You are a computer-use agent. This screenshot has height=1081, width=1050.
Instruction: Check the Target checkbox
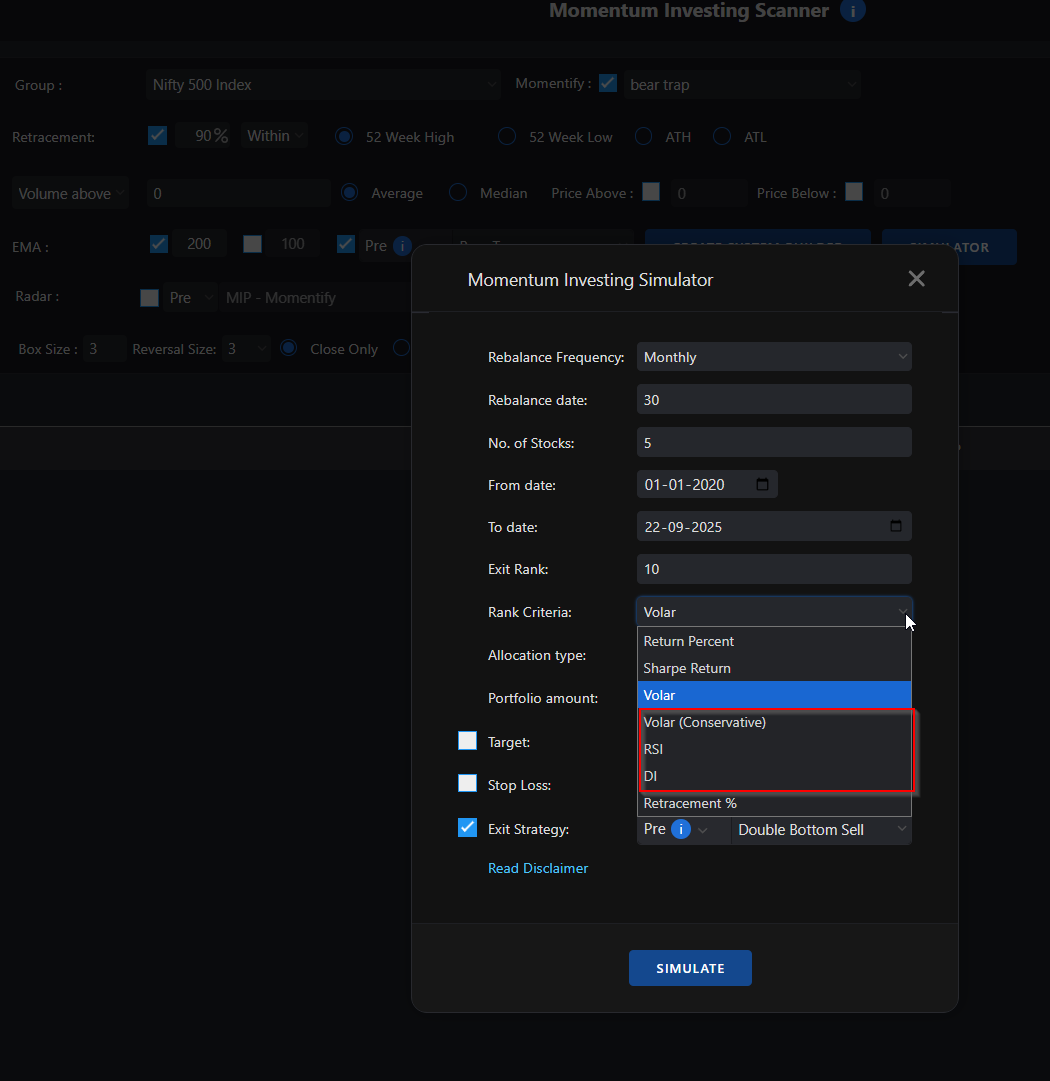pyautogui.click(x=467, y=740)
